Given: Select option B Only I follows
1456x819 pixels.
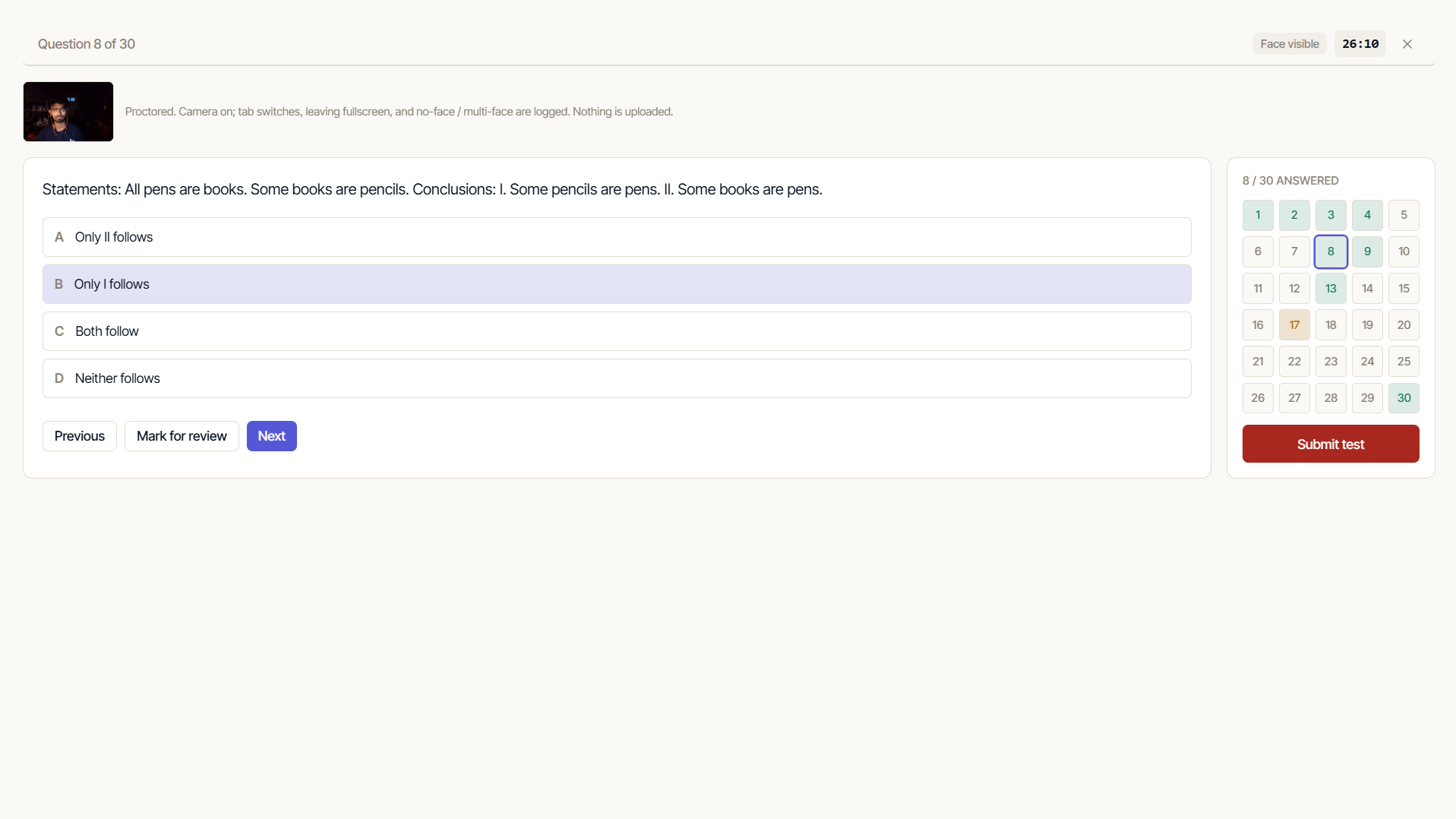Looking at the screenshot, I should coord(617,284).
